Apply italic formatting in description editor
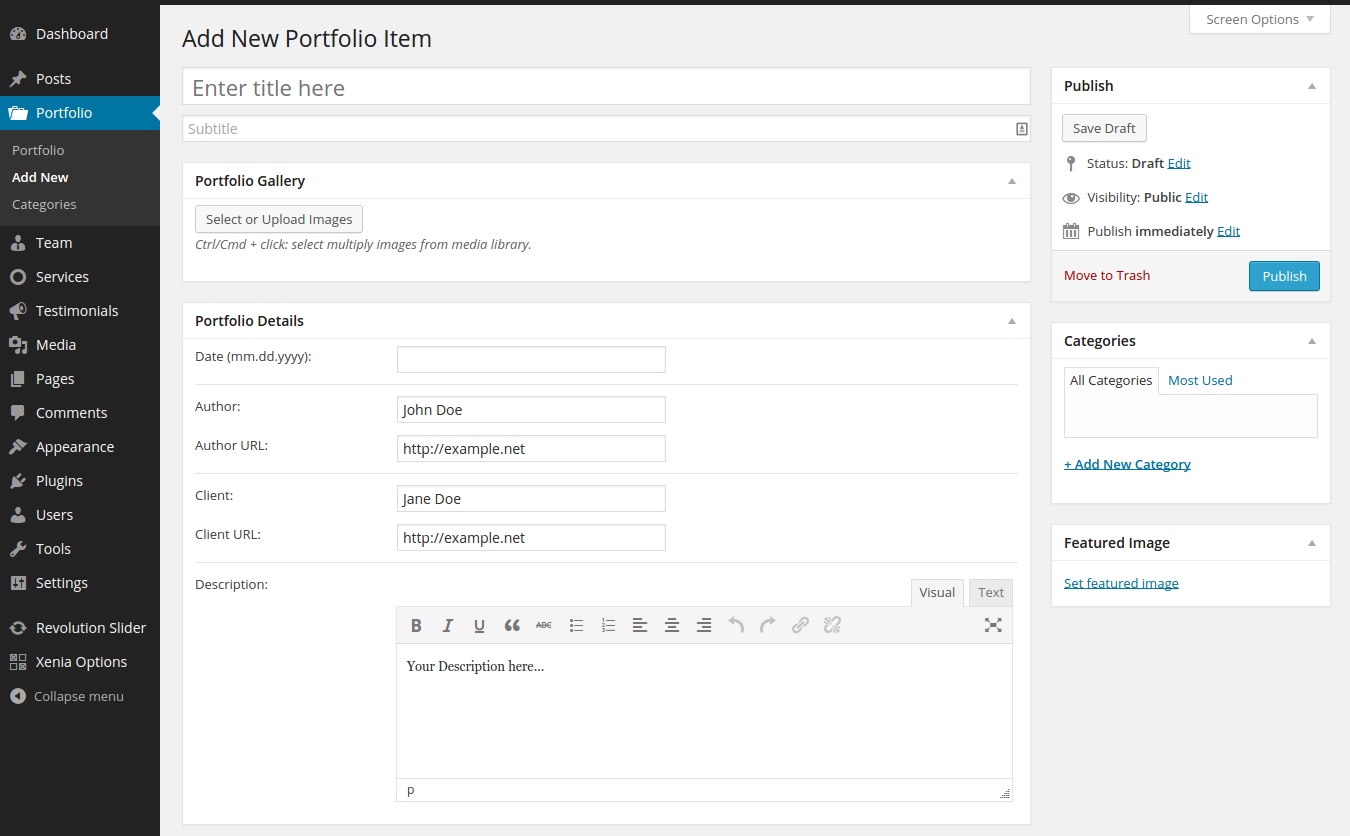The image size is (1350, 836). coord(448,625)
